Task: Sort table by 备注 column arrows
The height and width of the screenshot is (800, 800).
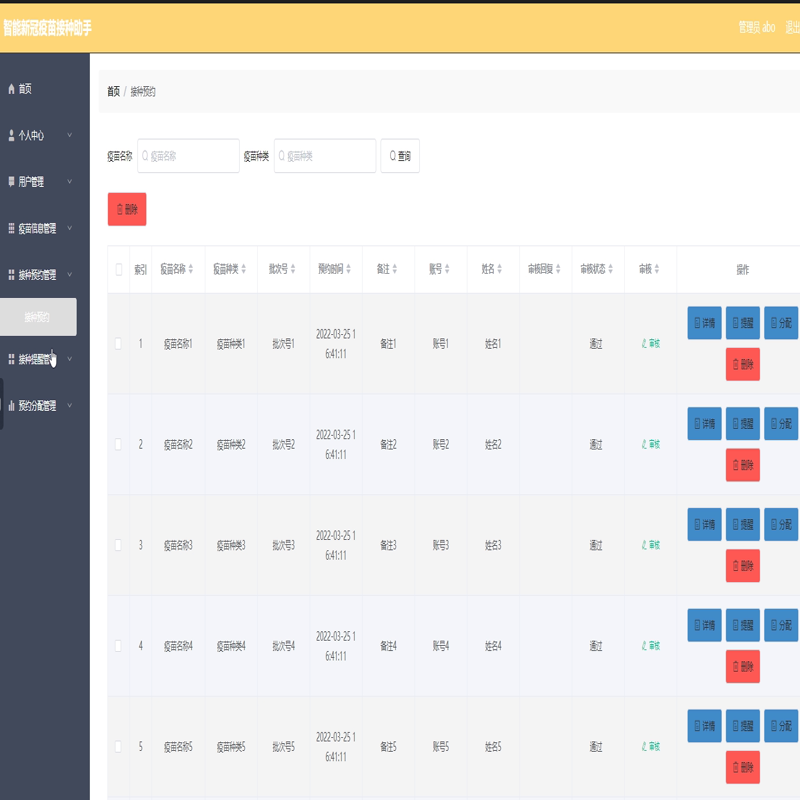Action: tap(394, 269)
